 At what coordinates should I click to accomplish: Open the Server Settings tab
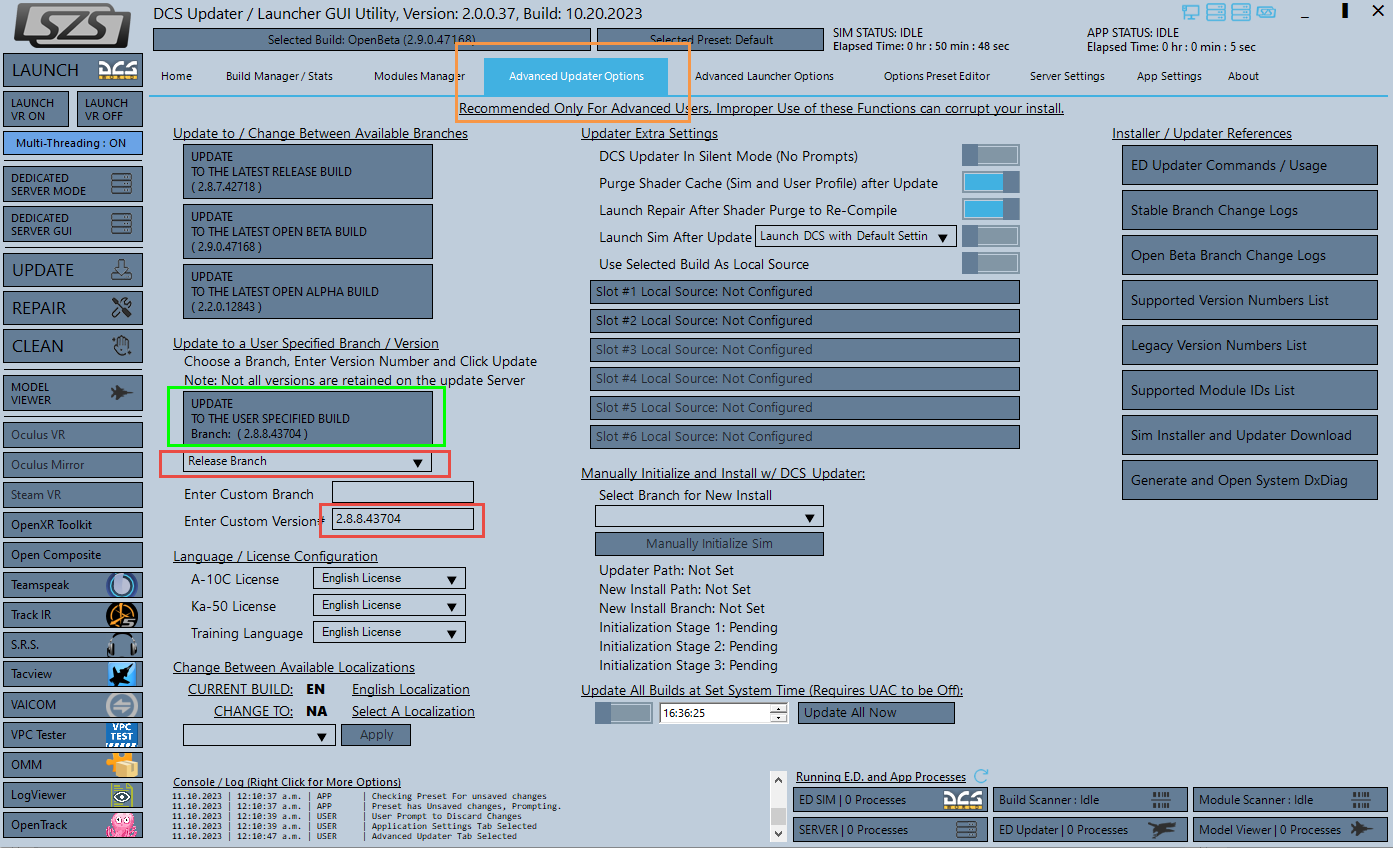(1067, 76)
